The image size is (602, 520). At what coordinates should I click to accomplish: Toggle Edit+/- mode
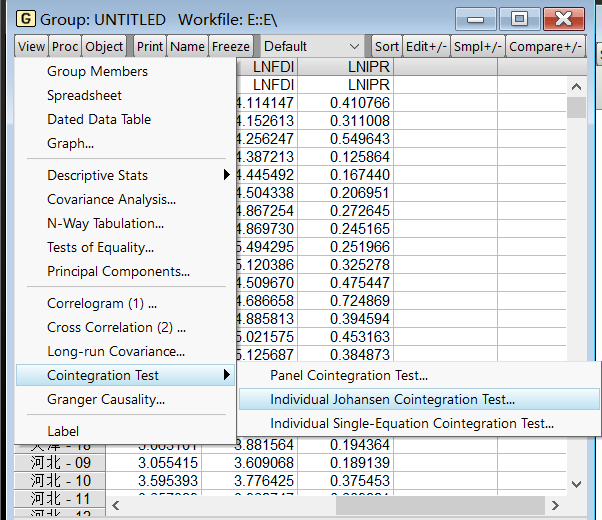click(x=425, y=46)
